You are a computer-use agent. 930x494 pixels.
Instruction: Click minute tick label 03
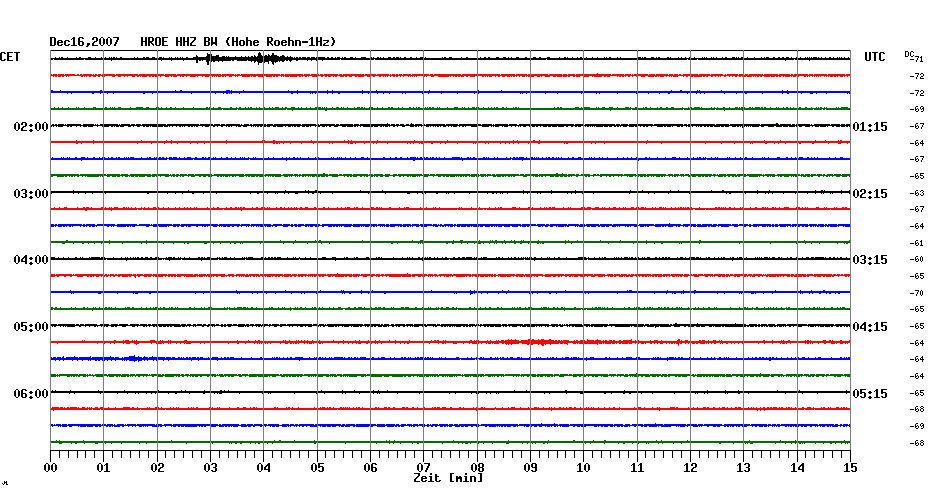click(x=211, y=468)
